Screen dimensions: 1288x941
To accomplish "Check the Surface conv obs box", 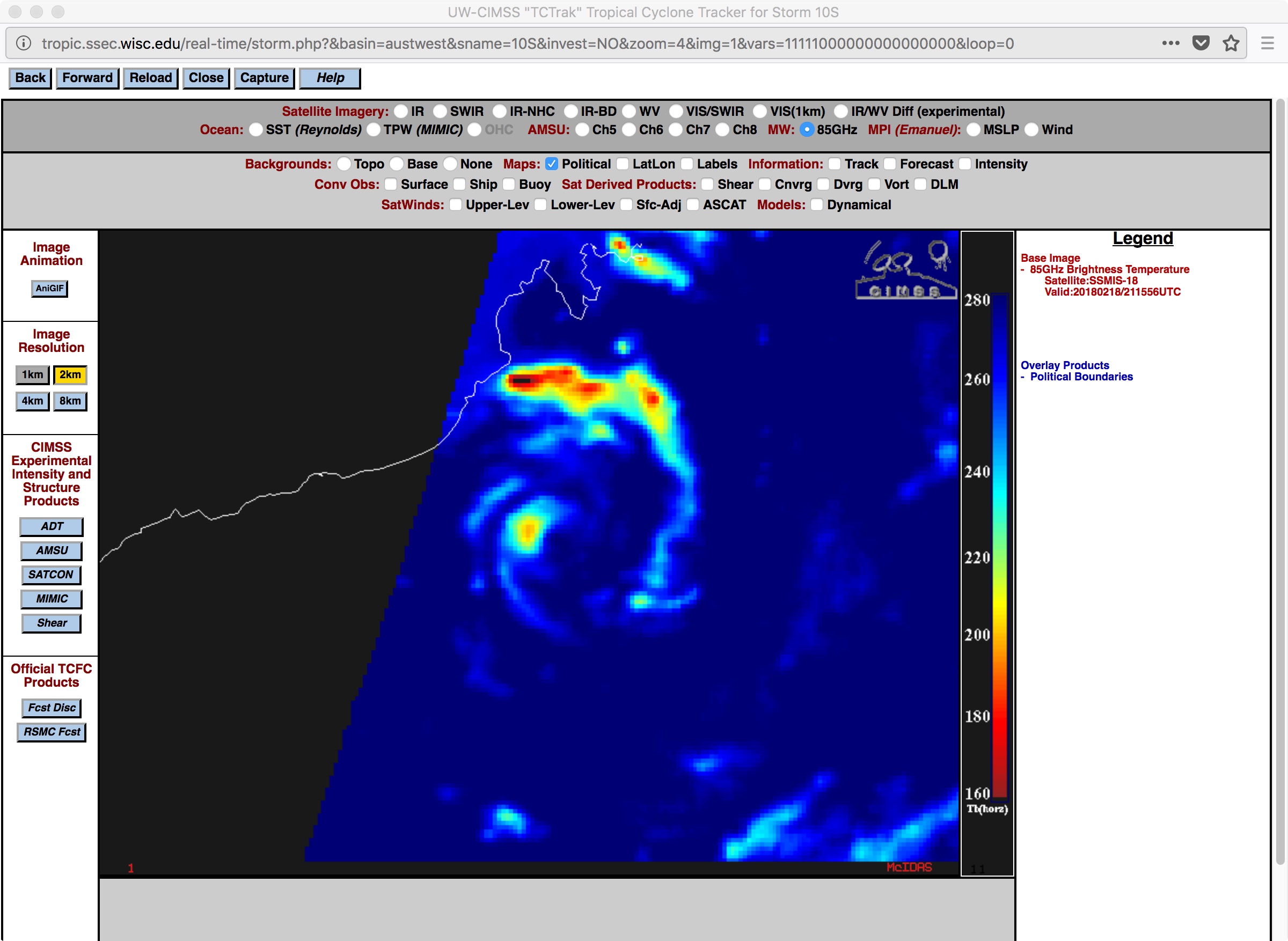I will coord(391,185).
